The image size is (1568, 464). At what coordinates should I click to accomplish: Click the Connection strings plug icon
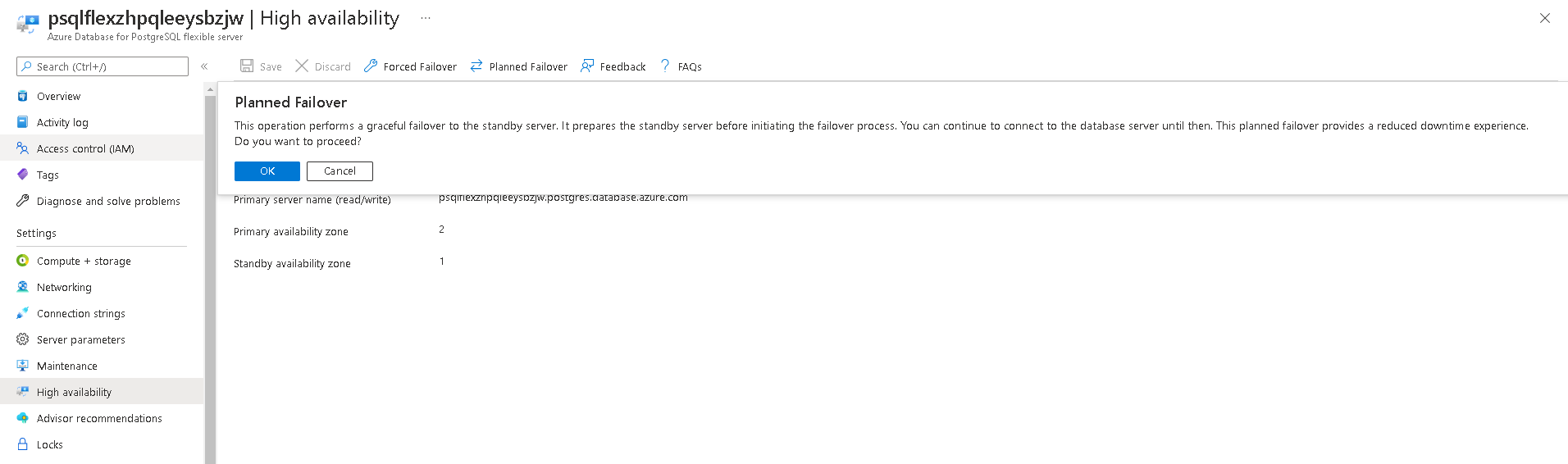[23, 313]
